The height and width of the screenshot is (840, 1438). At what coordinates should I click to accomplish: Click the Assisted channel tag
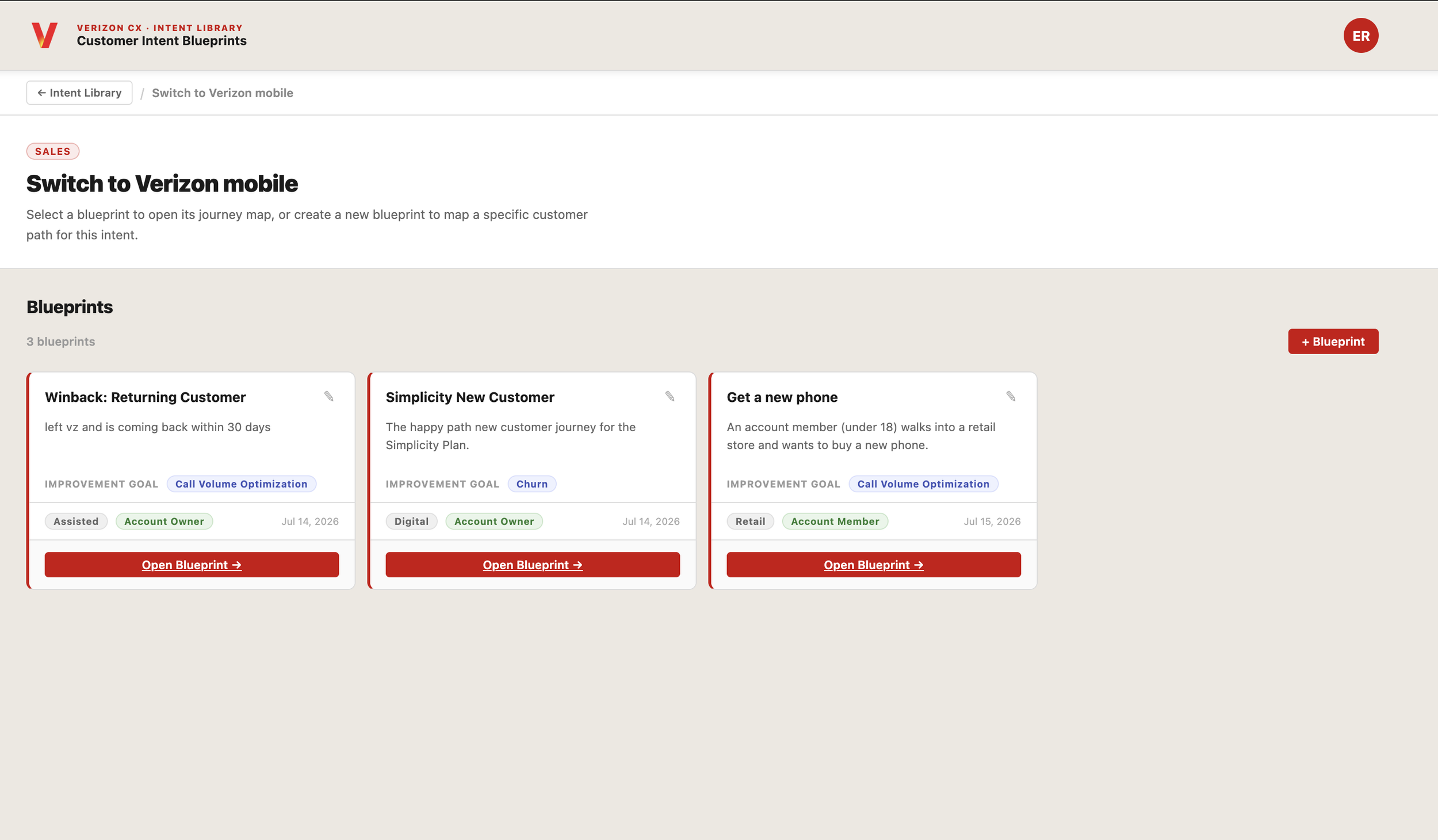pos(76,521)
